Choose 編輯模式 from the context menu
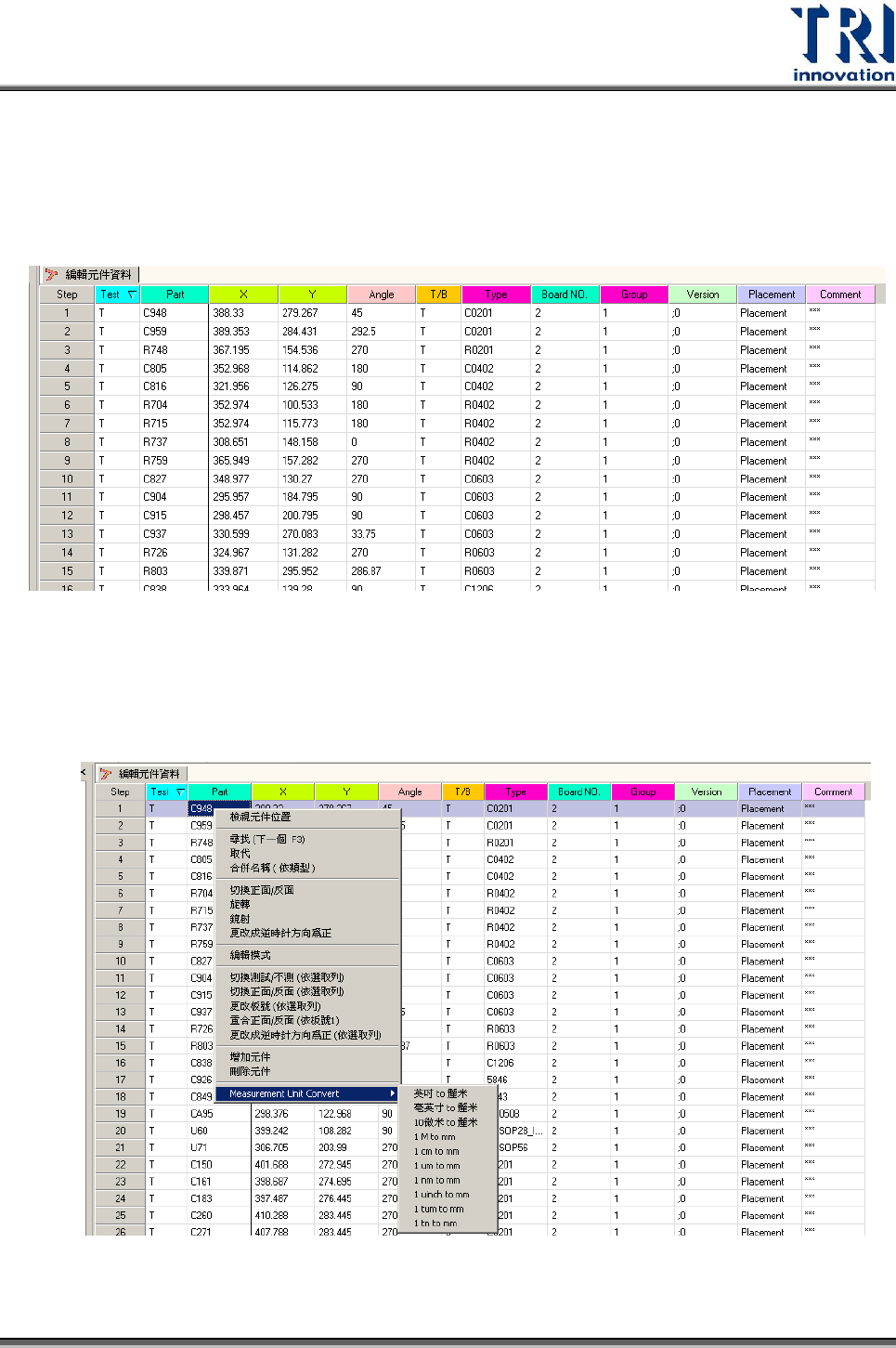This screenshot has height=1348, width=896. [250, 955]
